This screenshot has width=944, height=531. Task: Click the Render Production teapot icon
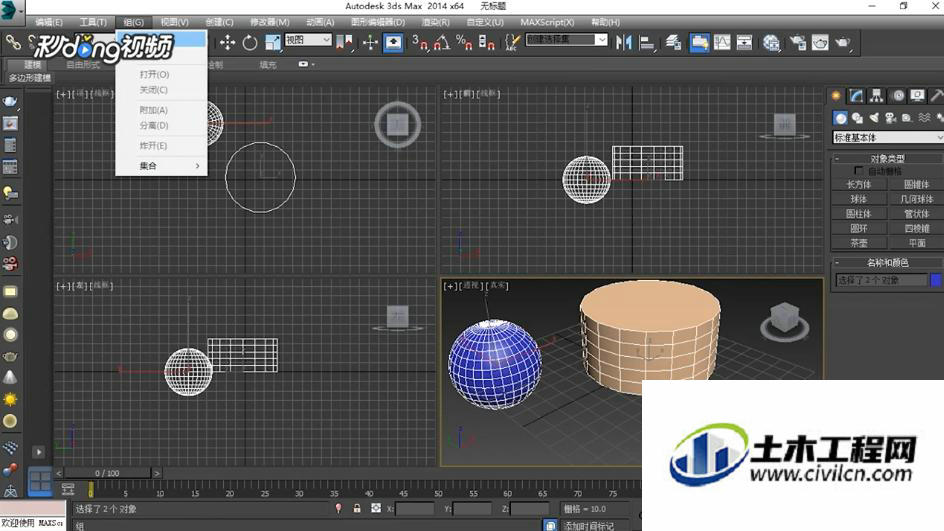click(842, 42)
